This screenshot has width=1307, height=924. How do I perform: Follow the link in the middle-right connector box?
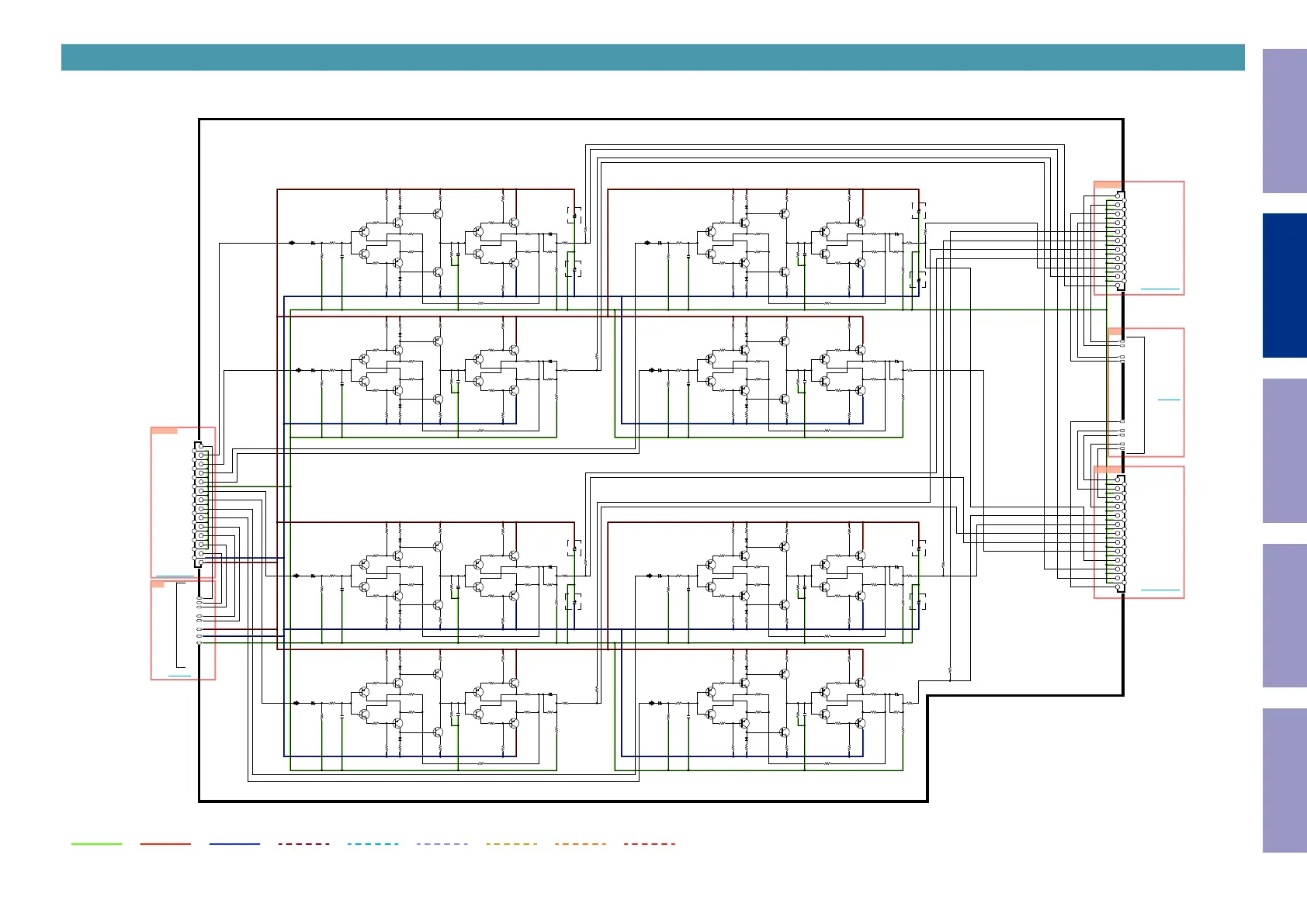(1168, 400)
